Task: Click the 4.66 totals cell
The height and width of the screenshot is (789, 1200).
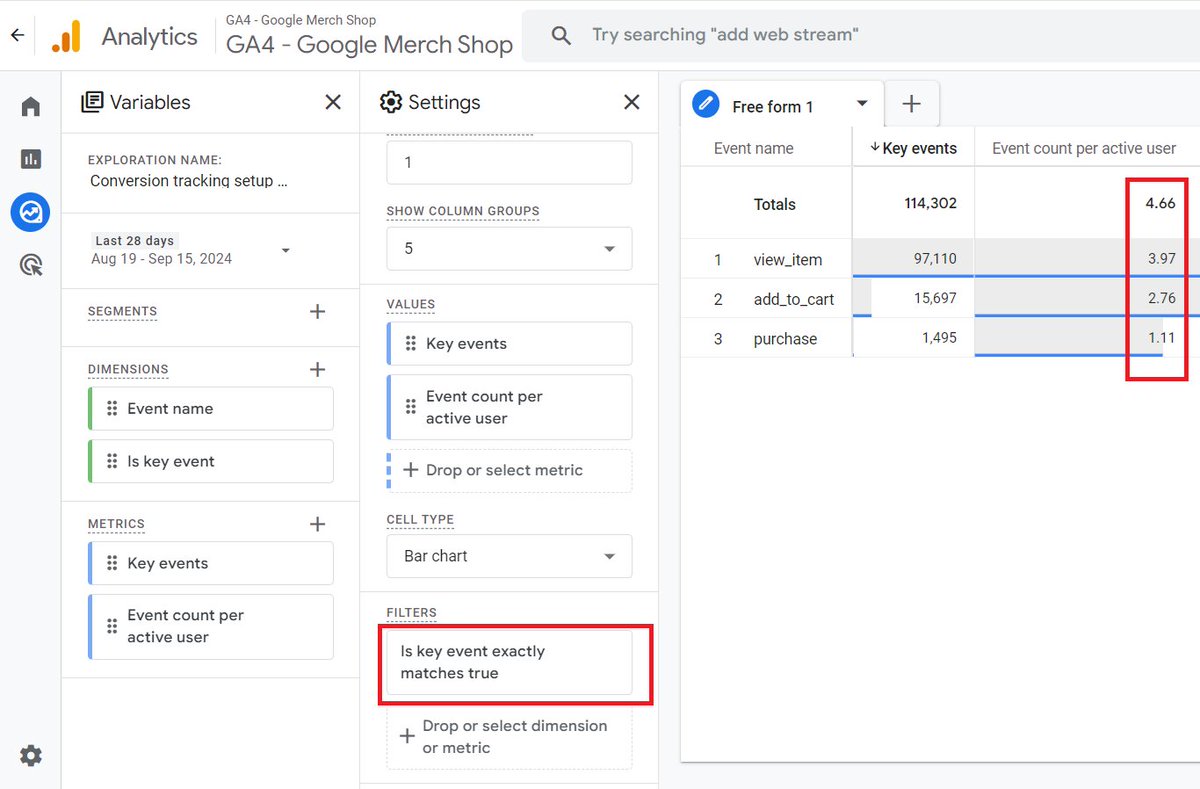Action: pos(1160,203)
